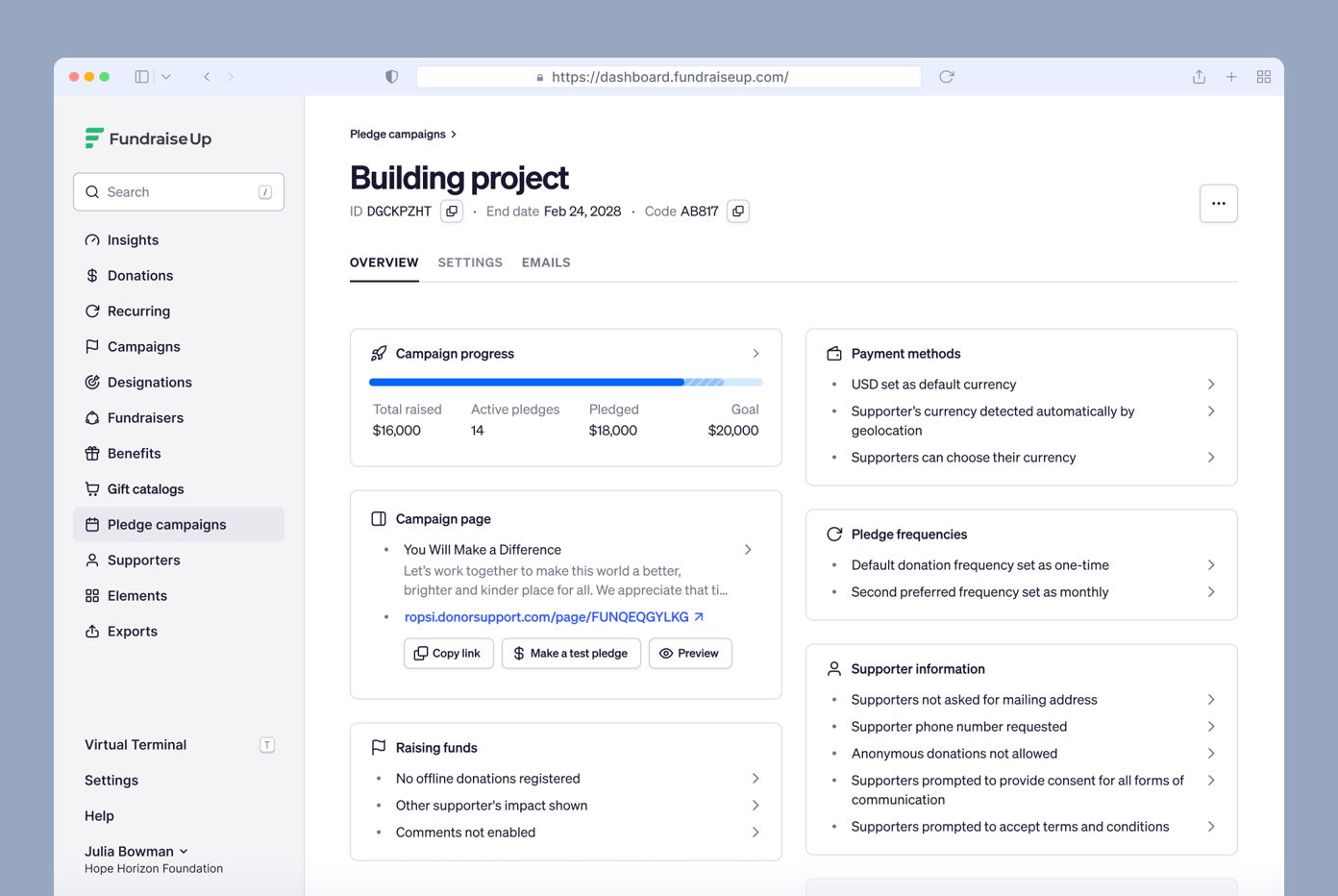Click the Pledge frequencies recurring icon

pos(834,535)
